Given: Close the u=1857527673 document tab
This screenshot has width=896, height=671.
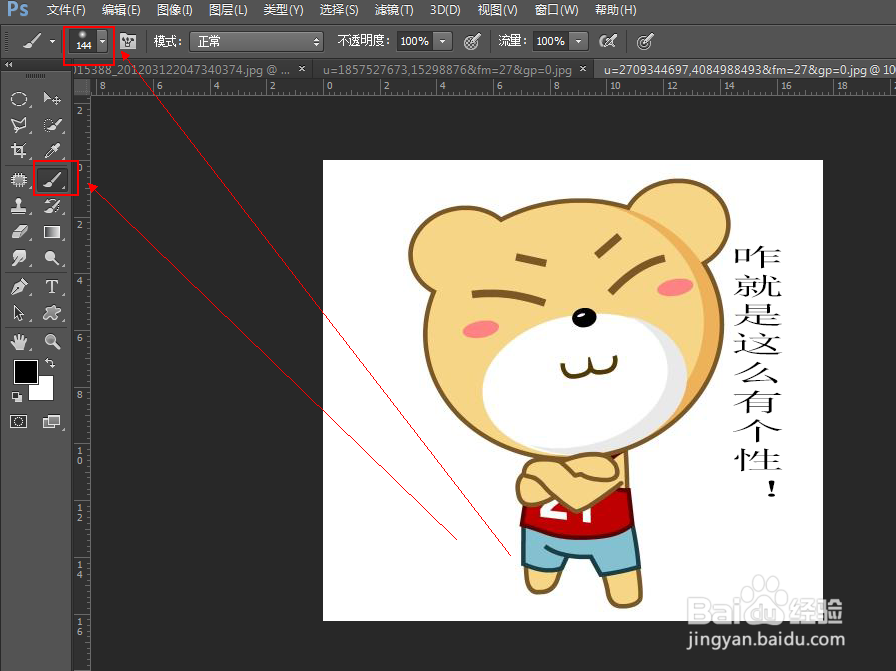Looking at the screenshot, I should click(x=582, y=69).
